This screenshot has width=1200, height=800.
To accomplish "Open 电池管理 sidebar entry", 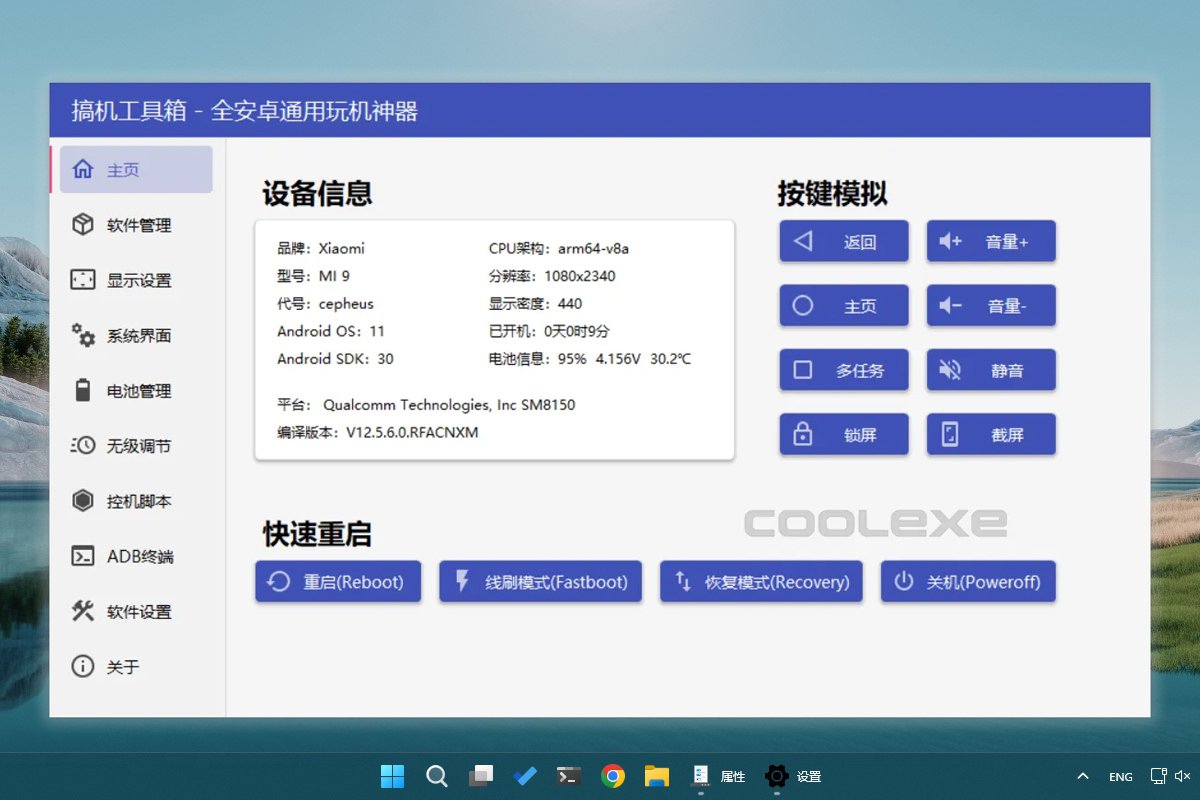I will pyautogui.click(x=136, y=391).
